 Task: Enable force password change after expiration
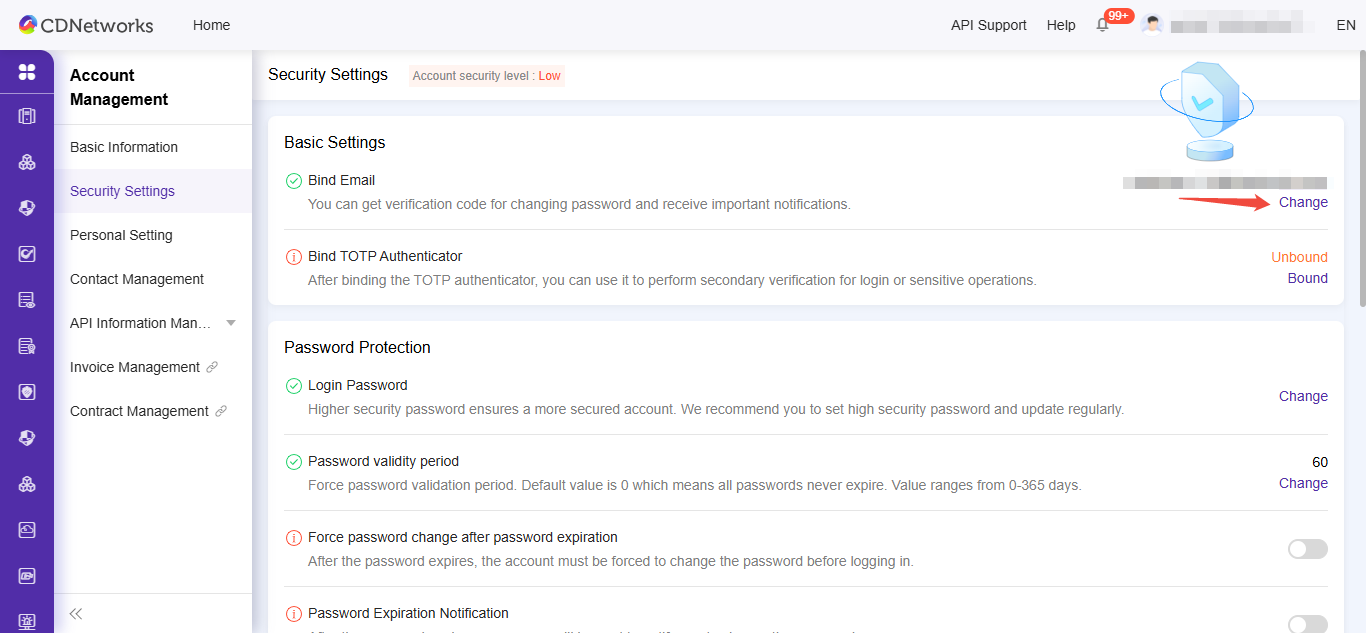click(1307, 549)
